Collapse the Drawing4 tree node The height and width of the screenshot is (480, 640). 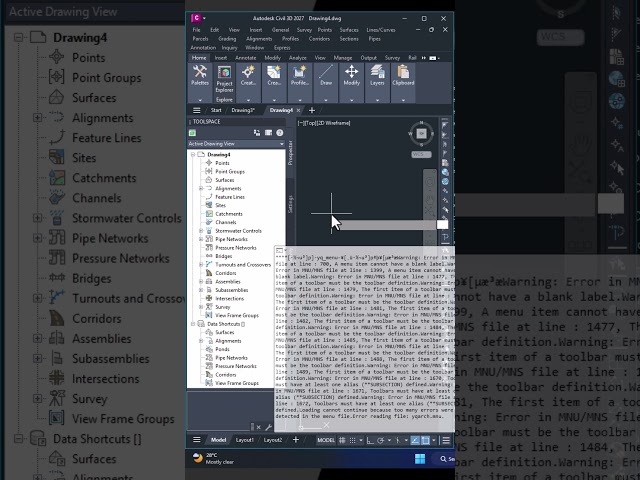(x=193, y=154)
